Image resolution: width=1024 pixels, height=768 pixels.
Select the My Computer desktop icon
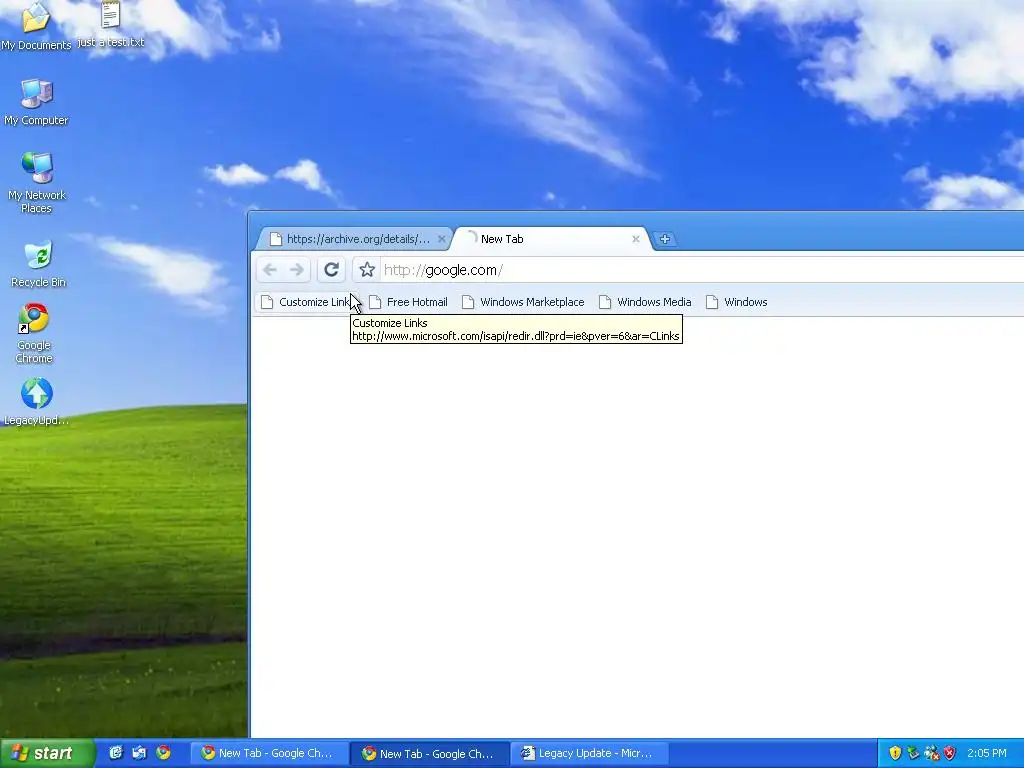click(x=36, y=103)
